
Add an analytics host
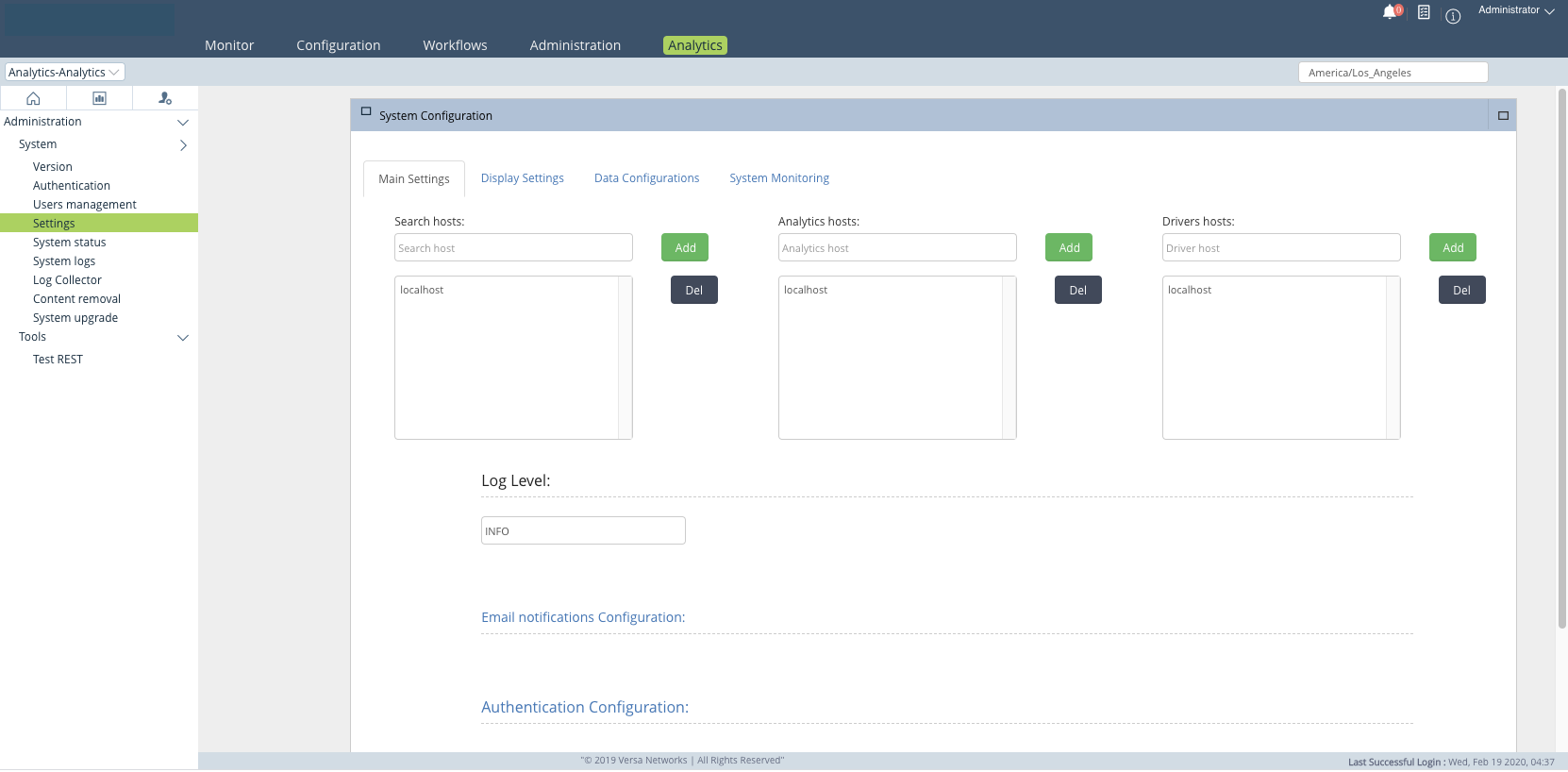[x=1069, y=247]
